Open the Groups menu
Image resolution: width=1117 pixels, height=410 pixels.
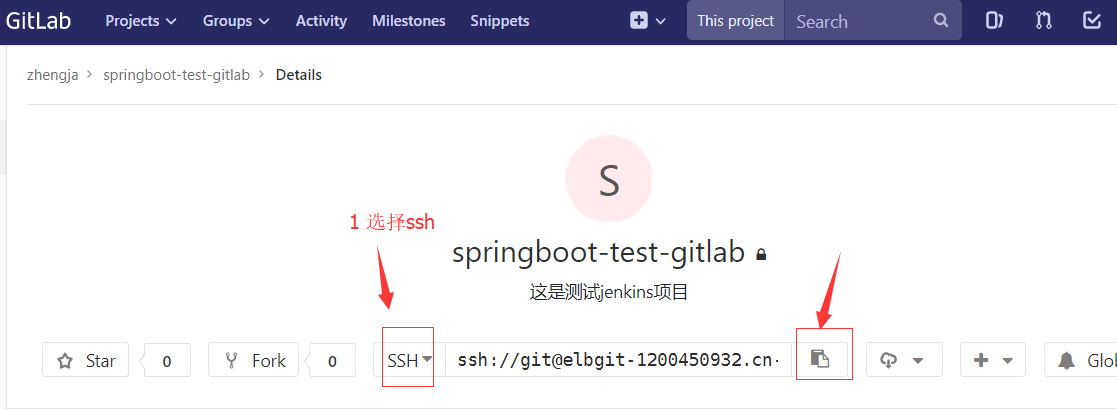coord(237,21)
